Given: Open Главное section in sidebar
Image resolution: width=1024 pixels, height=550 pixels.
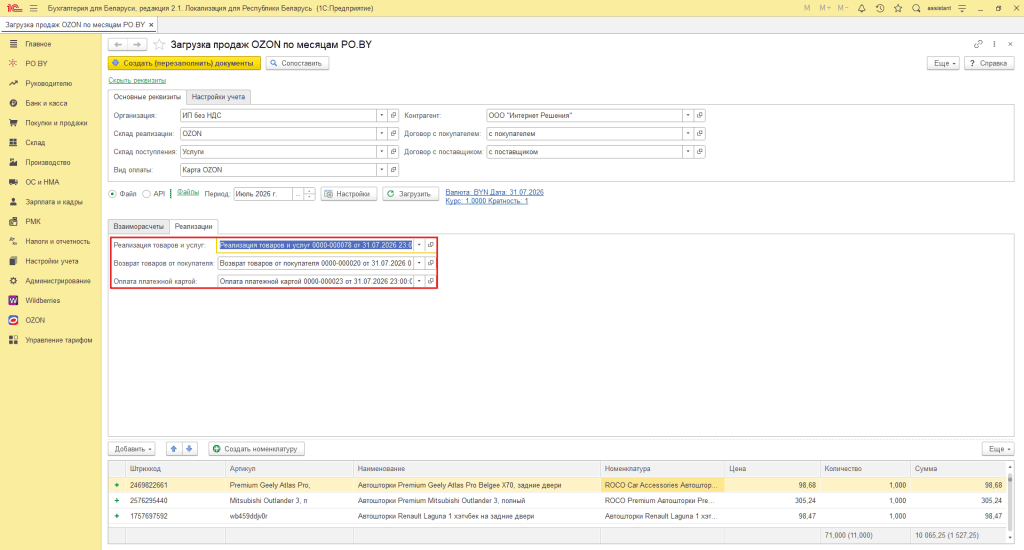Looking at the screenshot, I should [x=38, y=44].
